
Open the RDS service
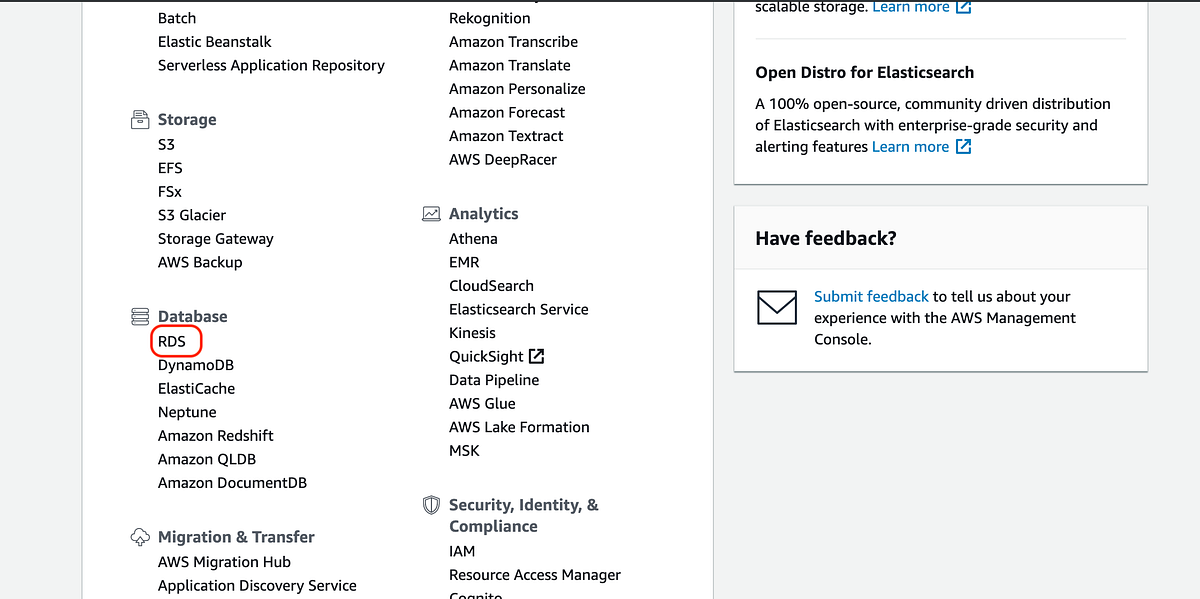(172, 341)
